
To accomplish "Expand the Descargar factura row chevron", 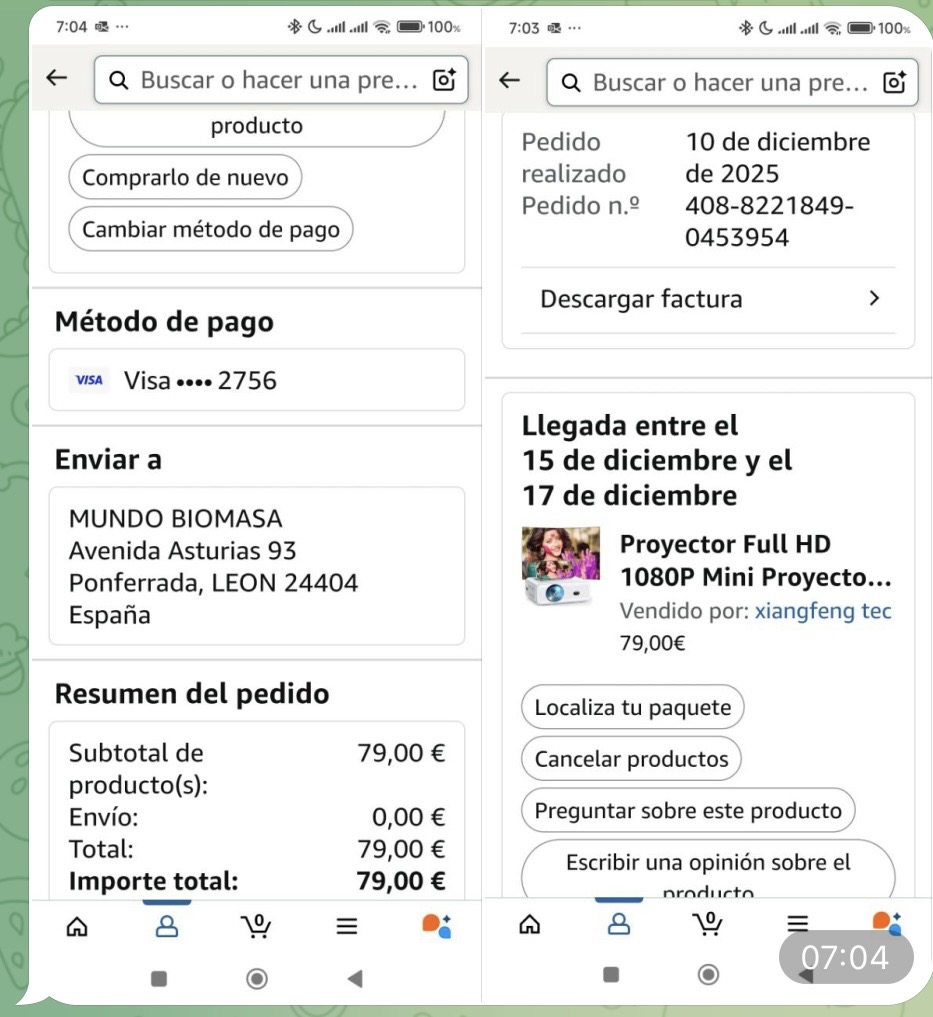I will [874, 299].
